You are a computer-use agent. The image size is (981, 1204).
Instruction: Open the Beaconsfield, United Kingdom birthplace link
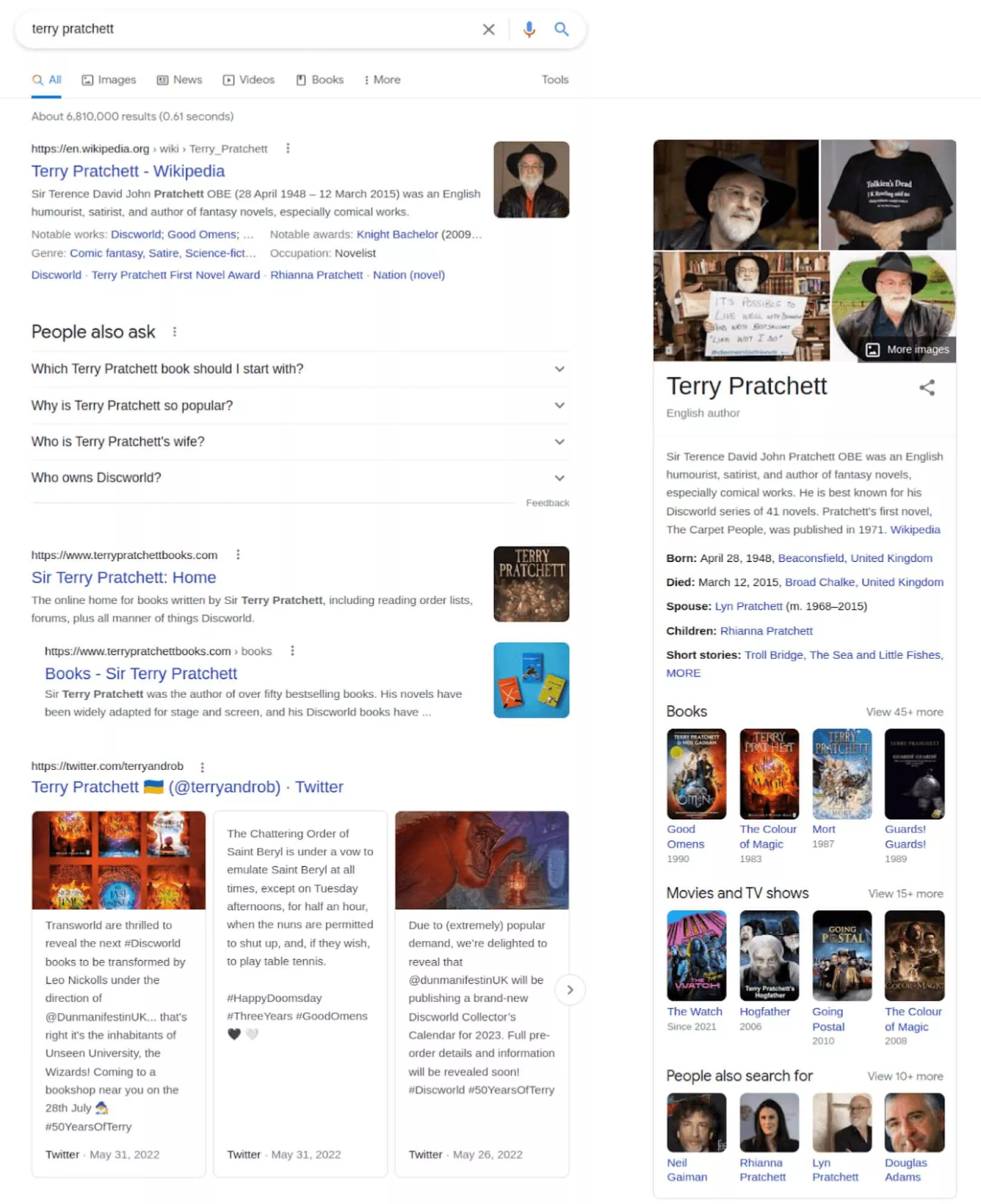pyautogui.click(x=855, y=558)
